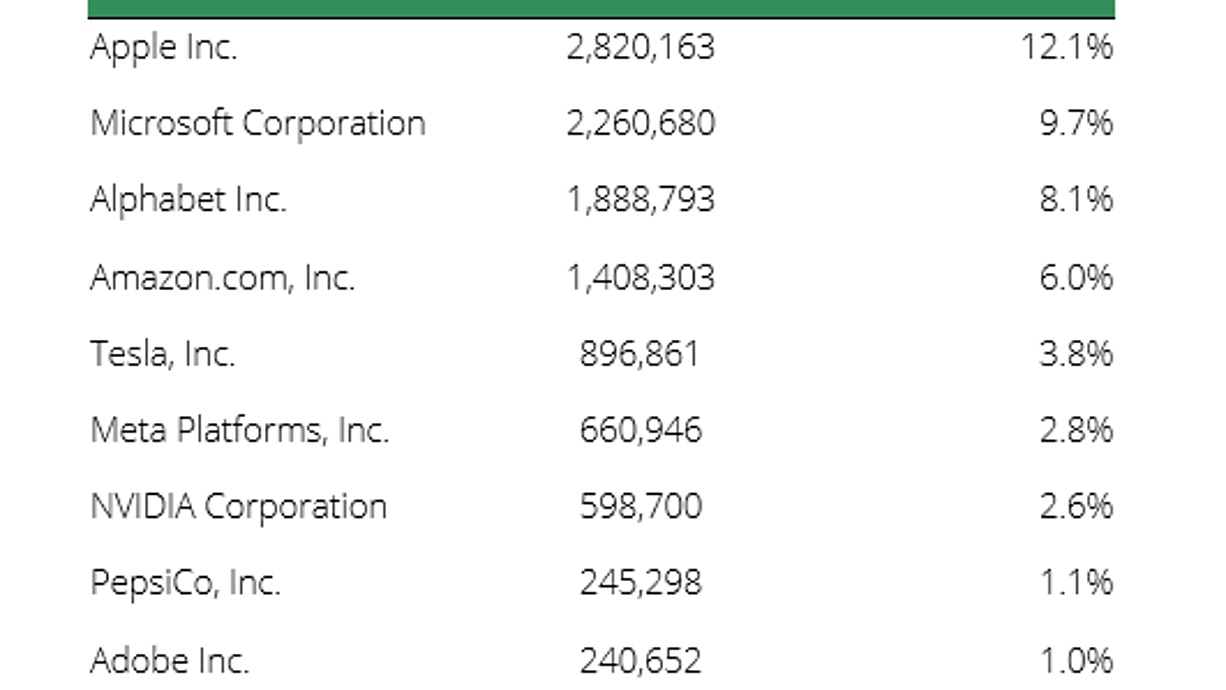Click the green table header bar
This screenshot has width=1226, height=690.
coord(601,9)
